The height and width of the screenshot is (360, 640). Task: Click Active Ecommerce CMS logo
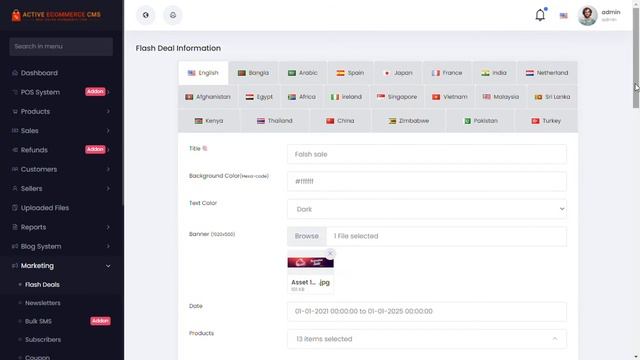[x=56, y=15]
